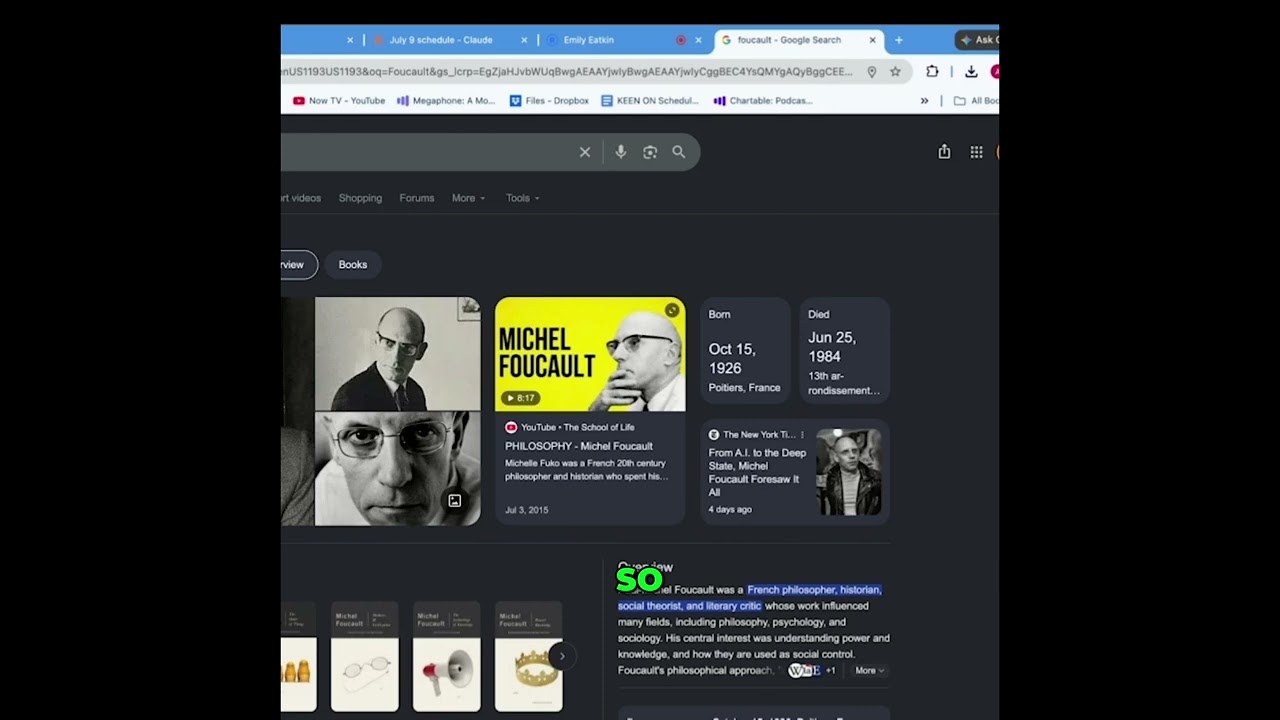Click the location pin icon in address bar
The height and width of the screenshot is (720, 1280).
[x=872, y=72]
